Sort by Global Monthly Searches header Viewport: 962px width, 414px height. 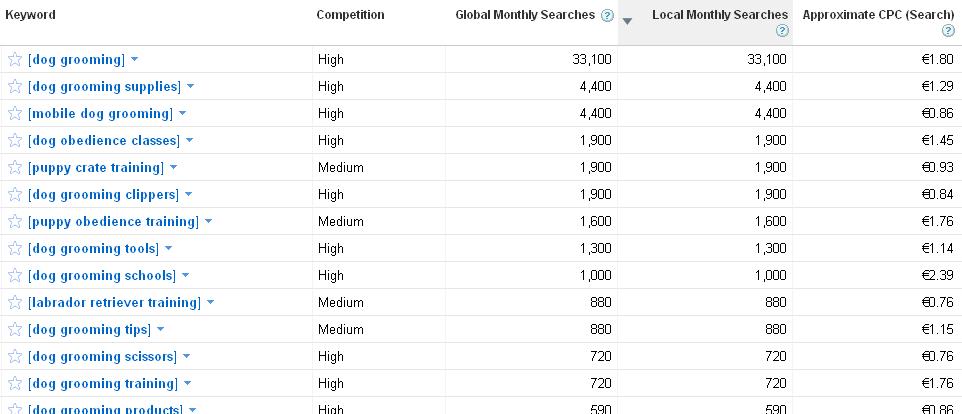(x=525, y=15)
